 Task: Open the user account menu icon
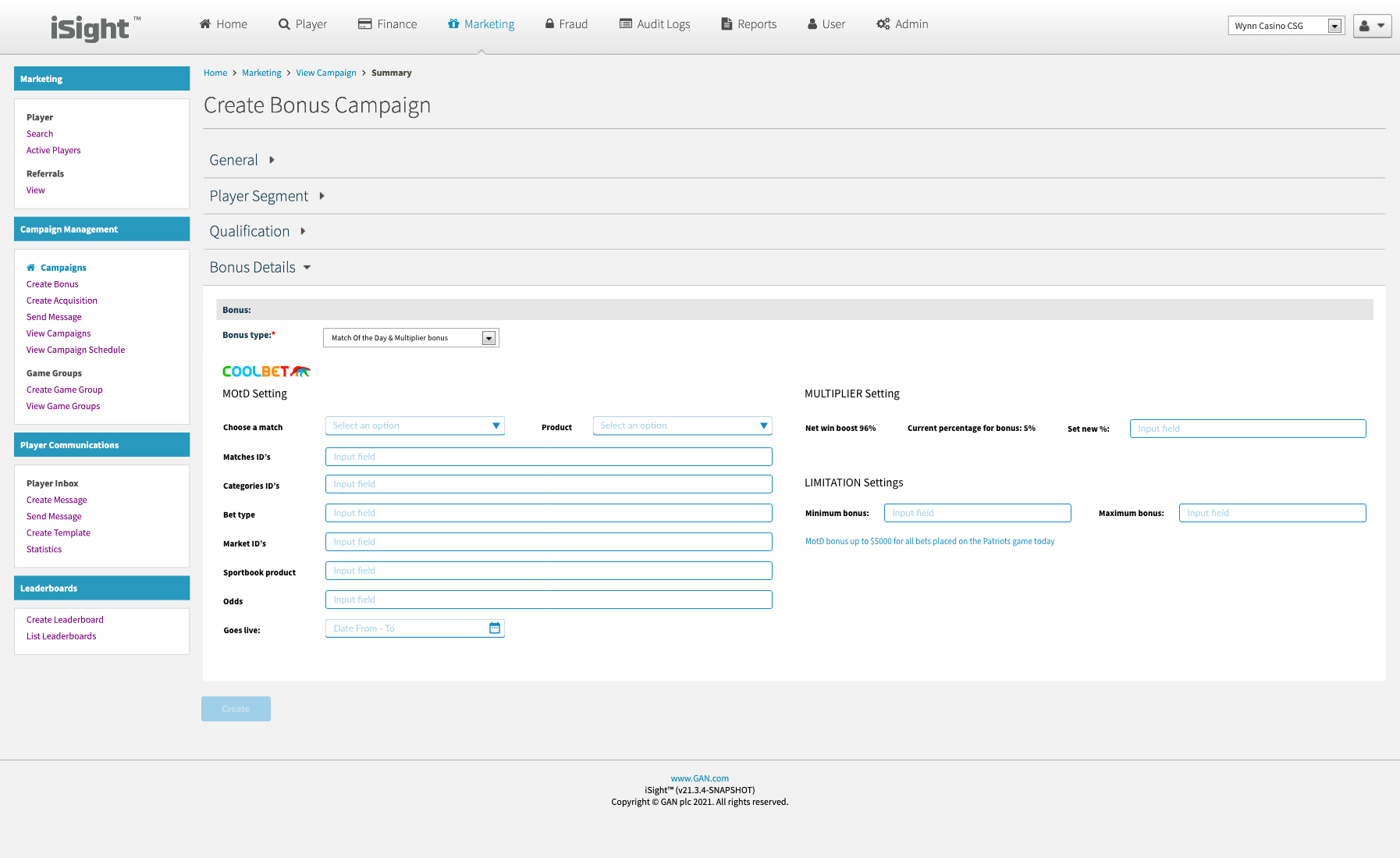pyautogui.click(x=1372, y=26)
